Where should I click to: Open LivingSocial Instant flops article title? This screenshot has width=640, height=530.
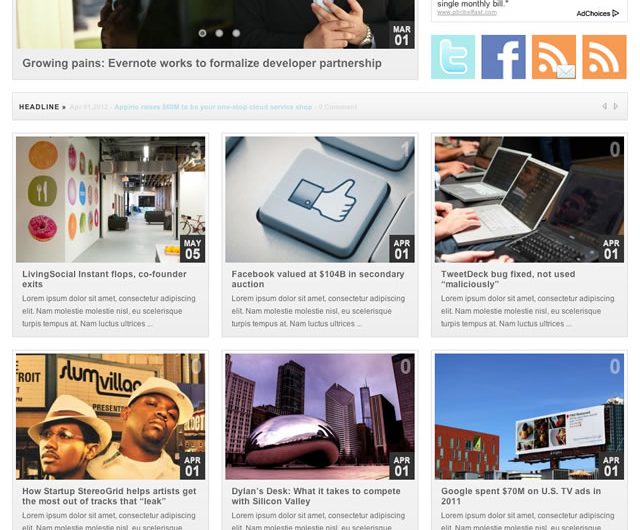tap(104, 279)
